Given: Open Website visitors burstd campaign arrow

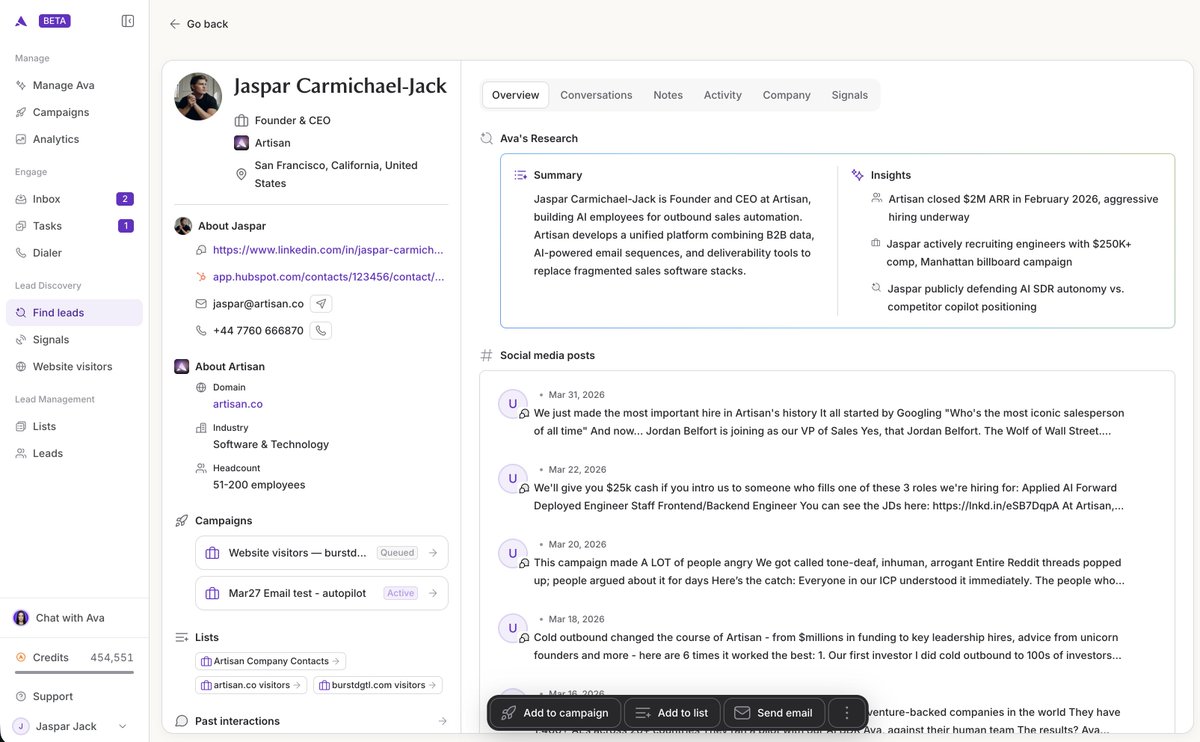Looking at the screenshot, I should click(433, 553).
